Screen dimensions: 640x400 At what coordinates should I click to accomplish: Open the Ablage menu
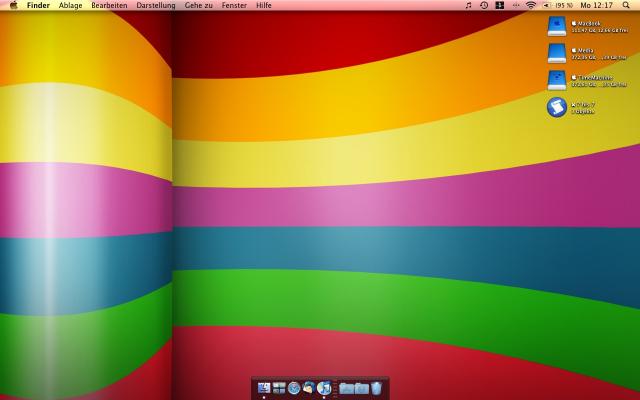tap(71, 5)
